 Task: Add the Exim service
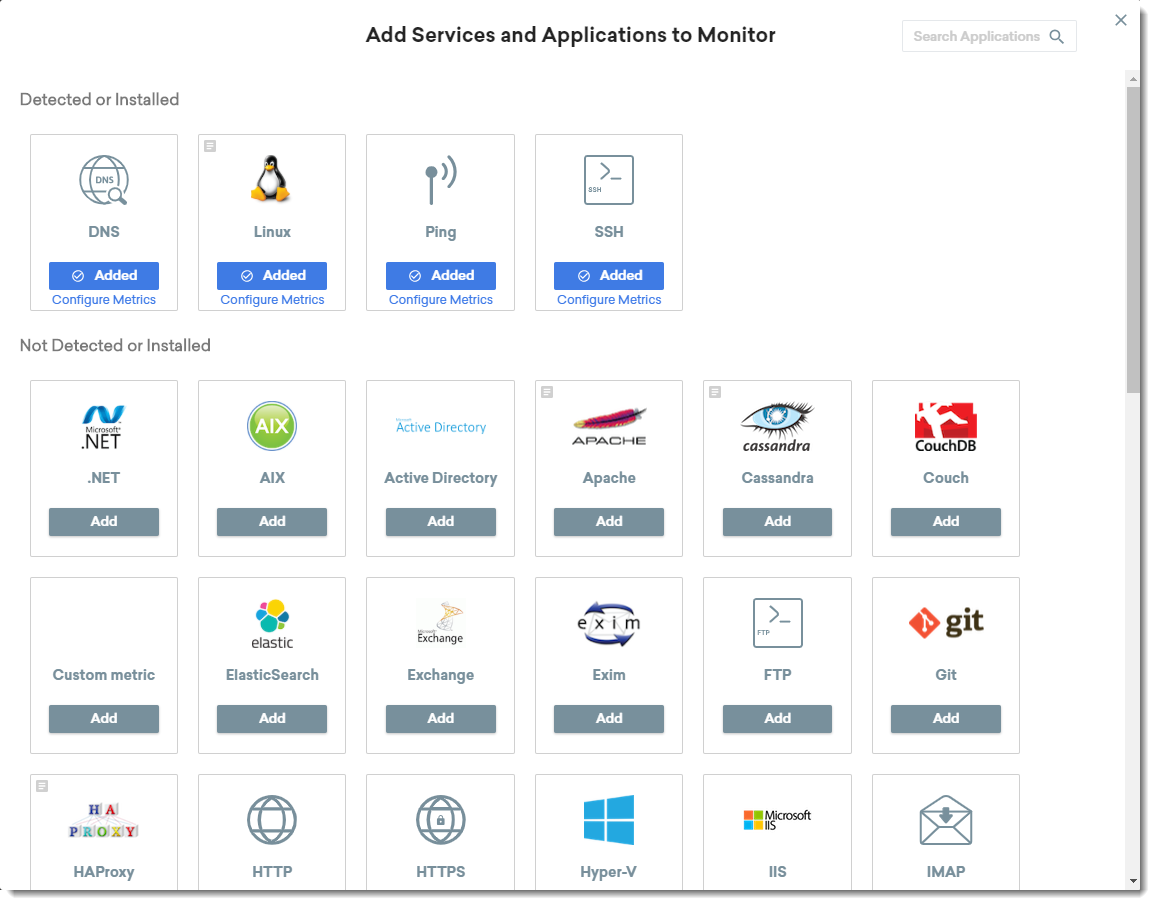(608, 719)
